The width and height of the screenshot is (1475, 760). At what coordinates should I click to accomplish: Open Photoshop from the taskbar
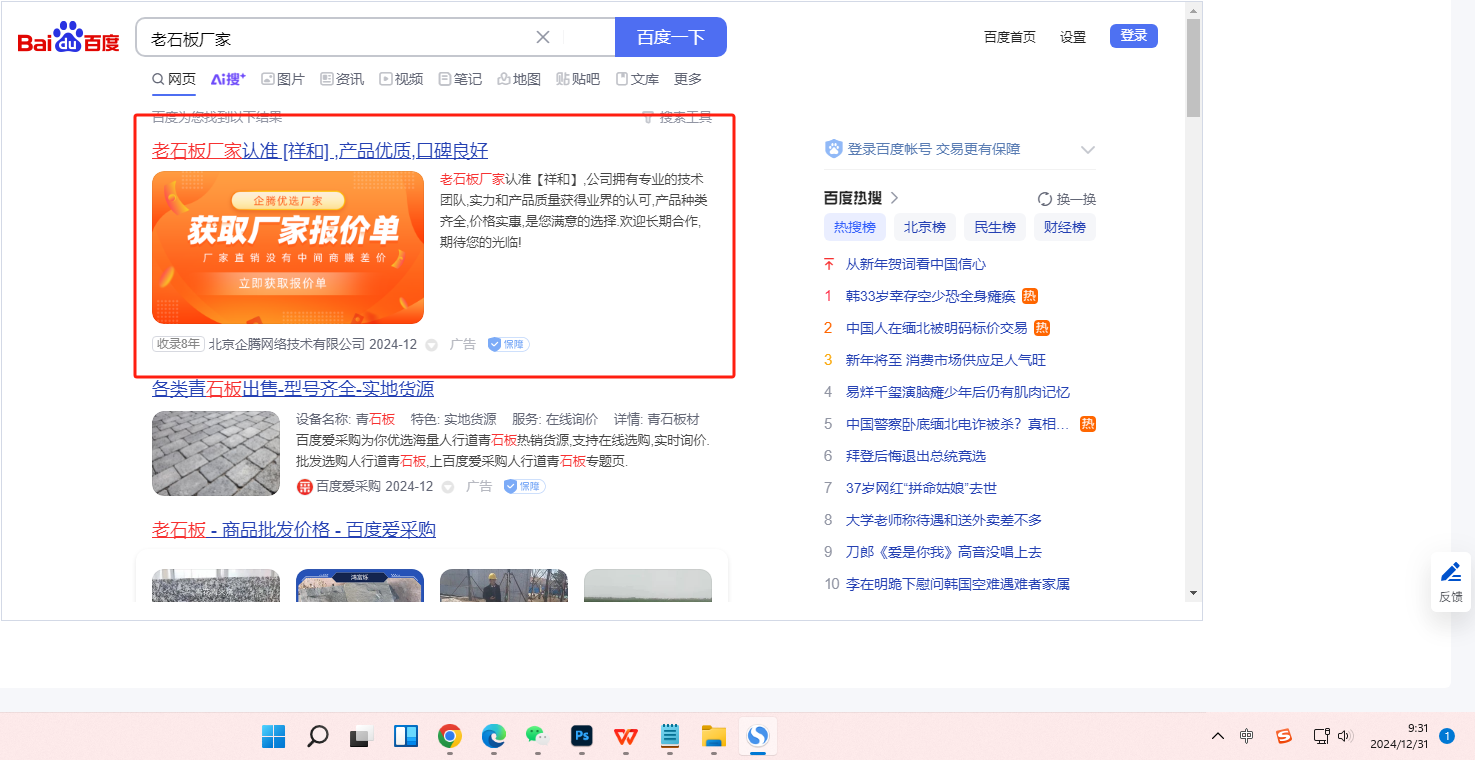pyautogui.click(x=582, y=737)
